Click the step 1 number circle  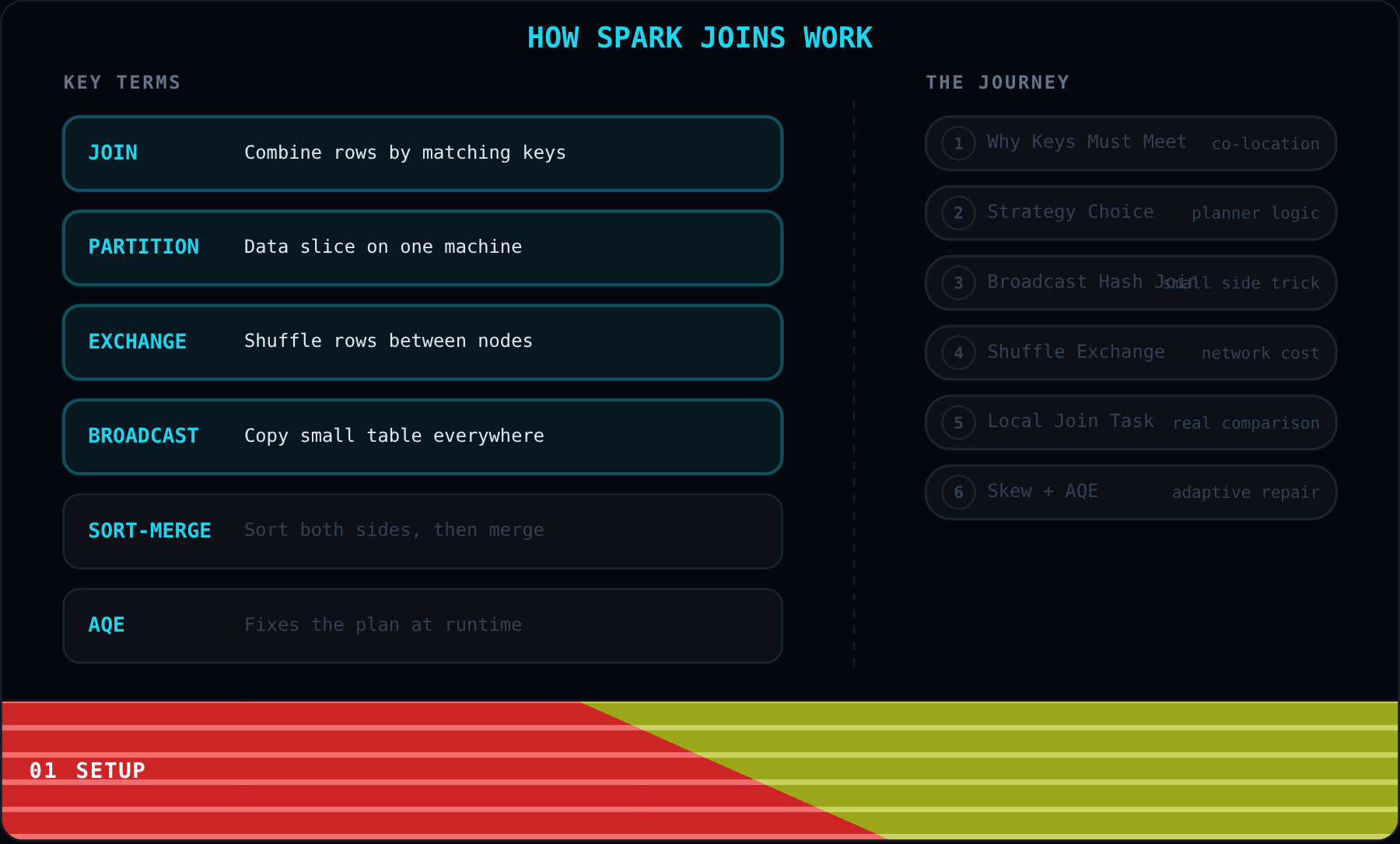click(x=958, y=143)
